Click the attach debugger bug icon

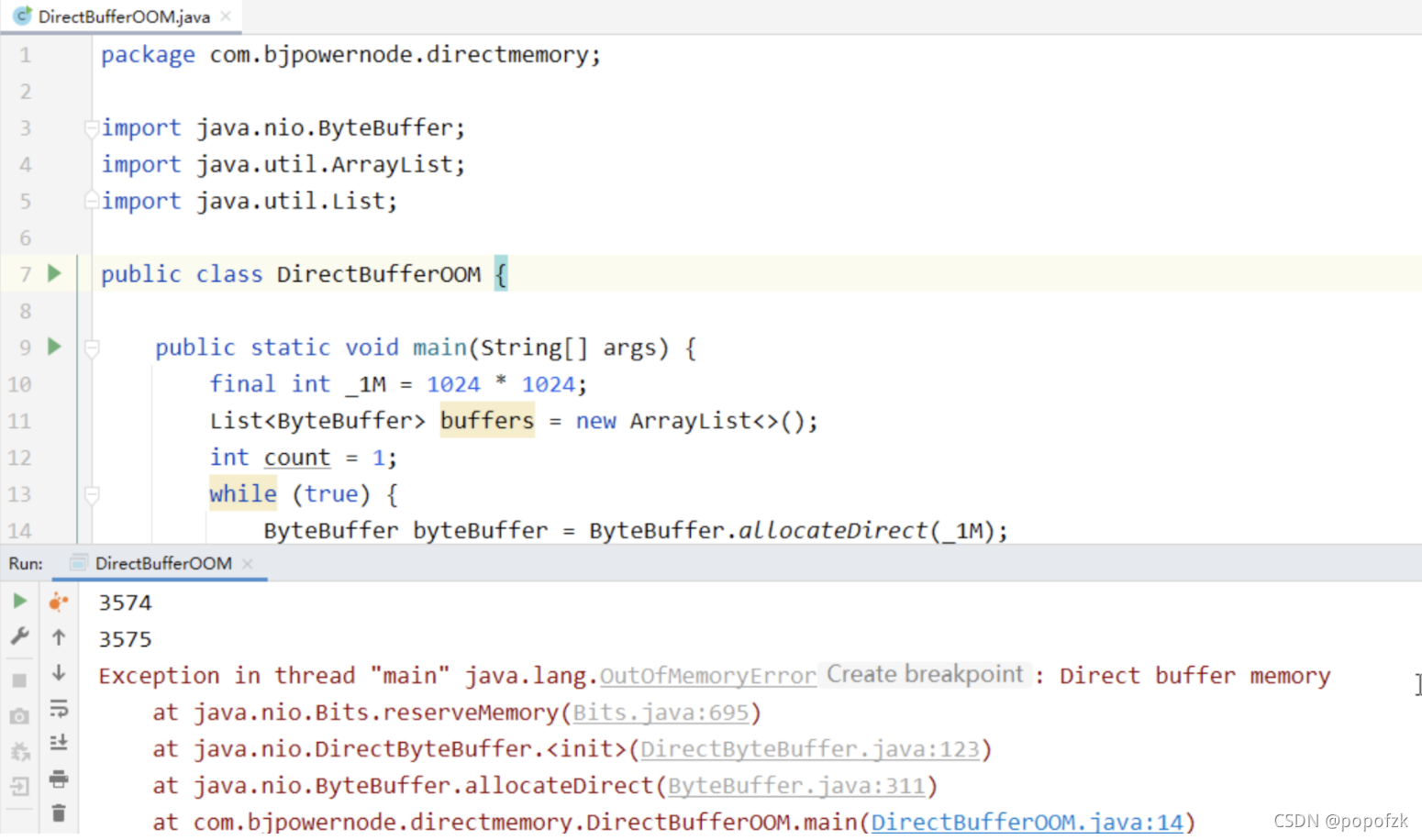[x=19, y=752]
